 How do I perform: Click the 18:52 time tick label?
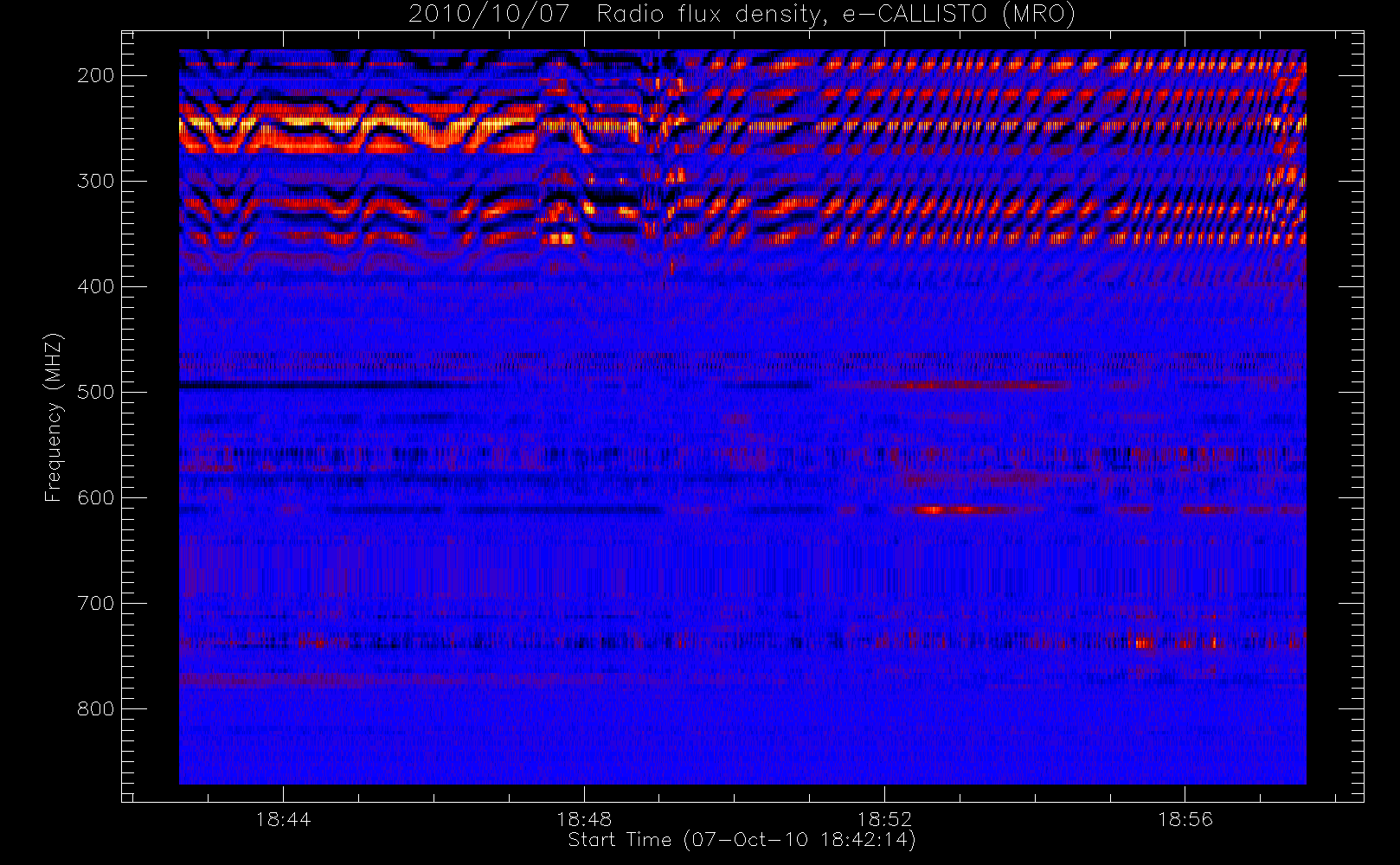[884, 819]
